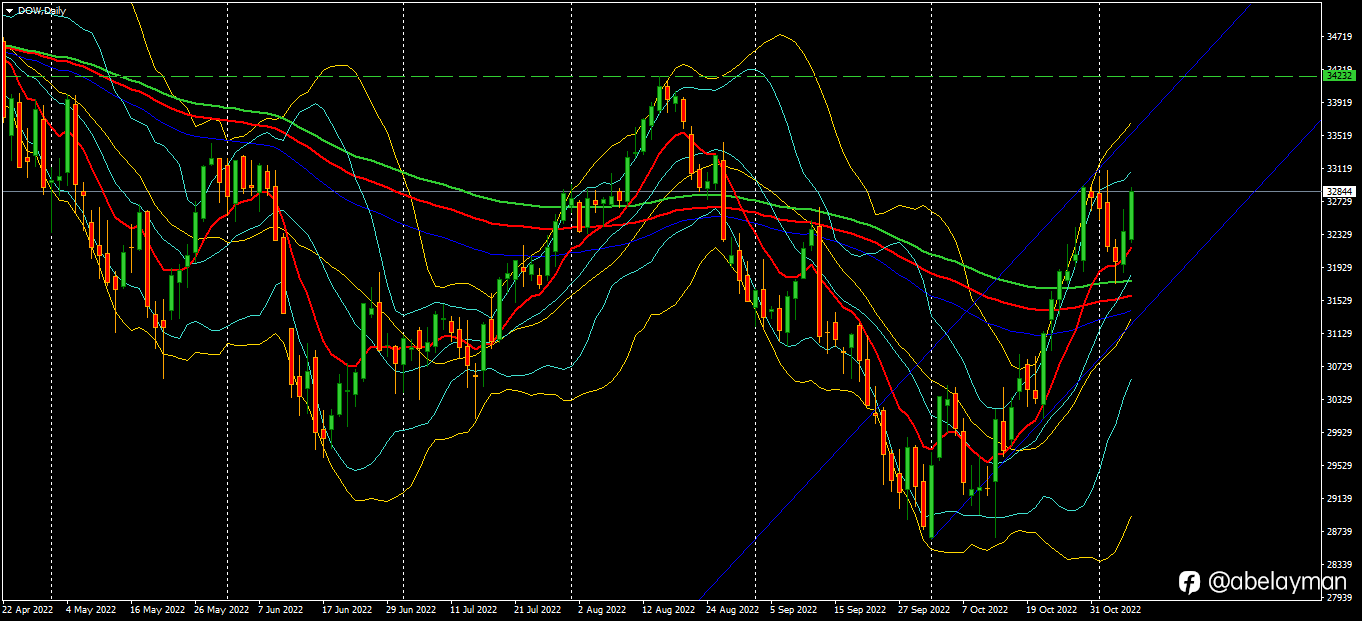Image resolution: width=1362 pixels, height=621 pixels.
Task: Click the 33519 price axis value
Action: click(x=1340, y=135)
